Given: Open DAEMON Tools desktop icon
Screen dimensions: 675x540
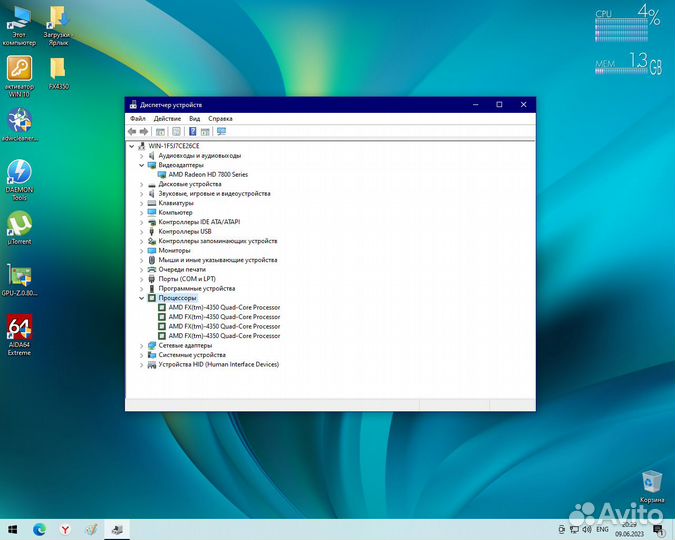Looking at the screenshot, I should click(x=19, y=180).
